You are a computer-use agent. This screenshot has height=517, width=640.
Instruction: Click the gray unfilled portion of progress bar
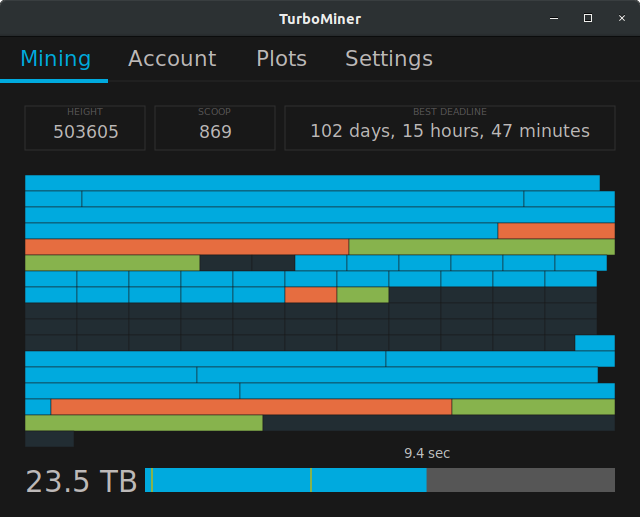(521, 480)
